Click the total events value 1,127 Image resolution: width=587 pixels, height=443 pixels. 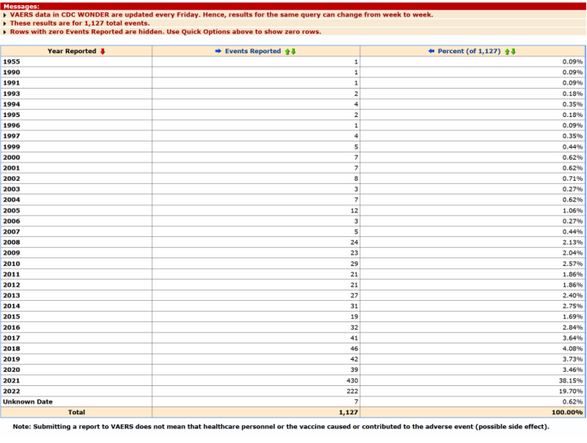[x=349, y=412]
